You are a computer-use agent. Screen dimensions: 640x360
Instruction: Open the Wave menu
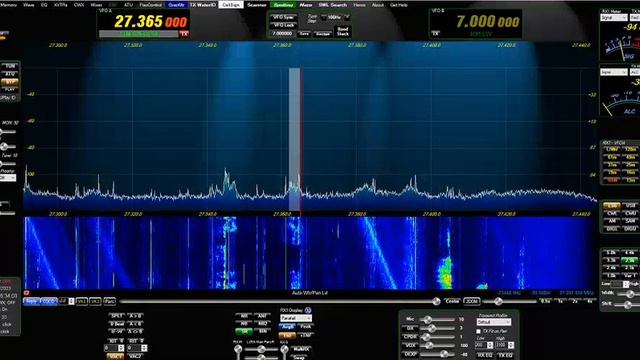29,5
